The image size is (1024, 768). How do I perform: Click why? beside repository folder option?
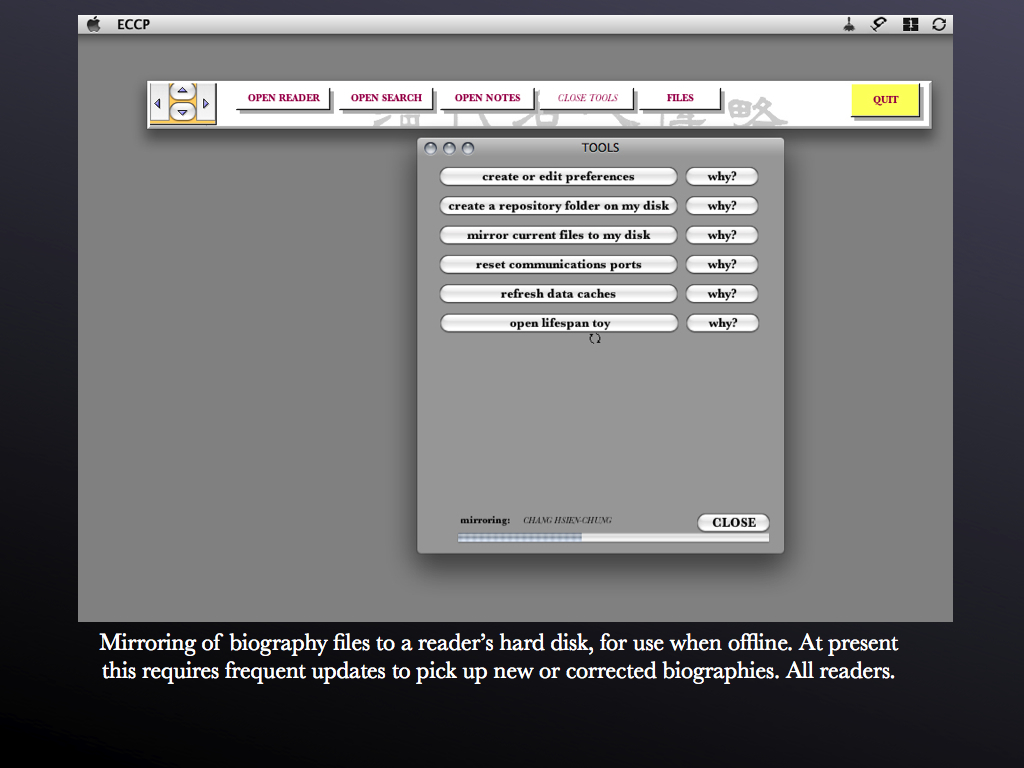point(722,206)
